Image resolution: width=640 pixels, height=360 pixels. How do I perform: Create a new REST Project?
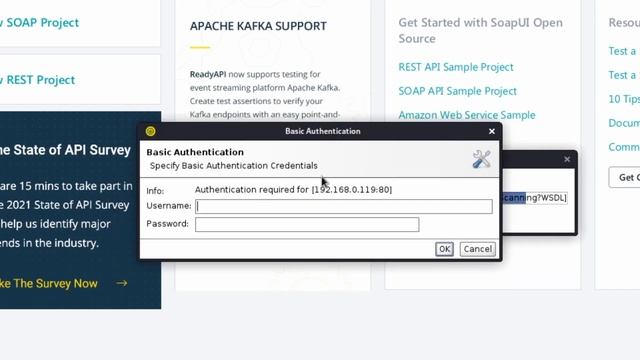click(x=37, y=80)
